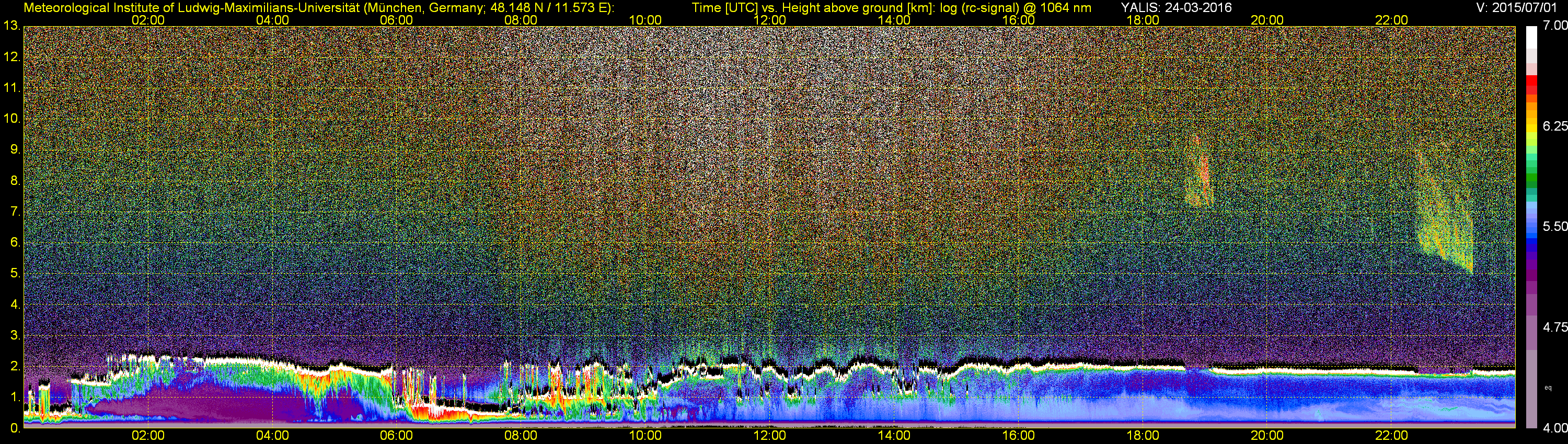Click the 7 km height axis label

coord(15,212)
